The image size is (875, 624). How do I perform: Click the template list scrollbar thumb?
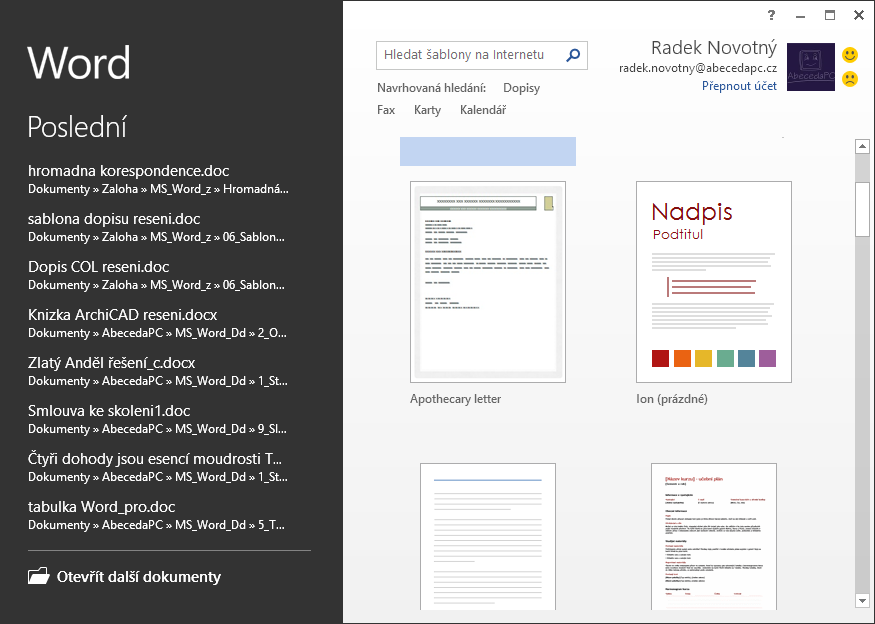pos(862,209)
